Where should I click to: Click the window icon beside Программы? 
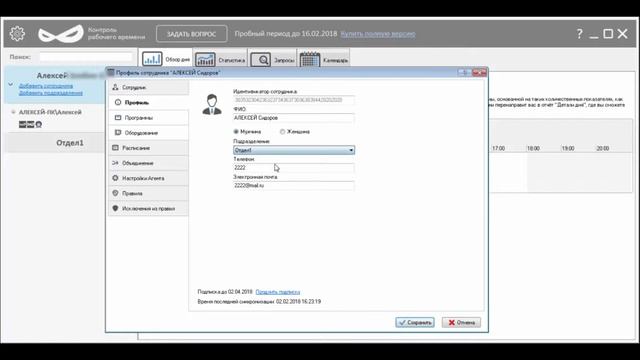[118, 118]
